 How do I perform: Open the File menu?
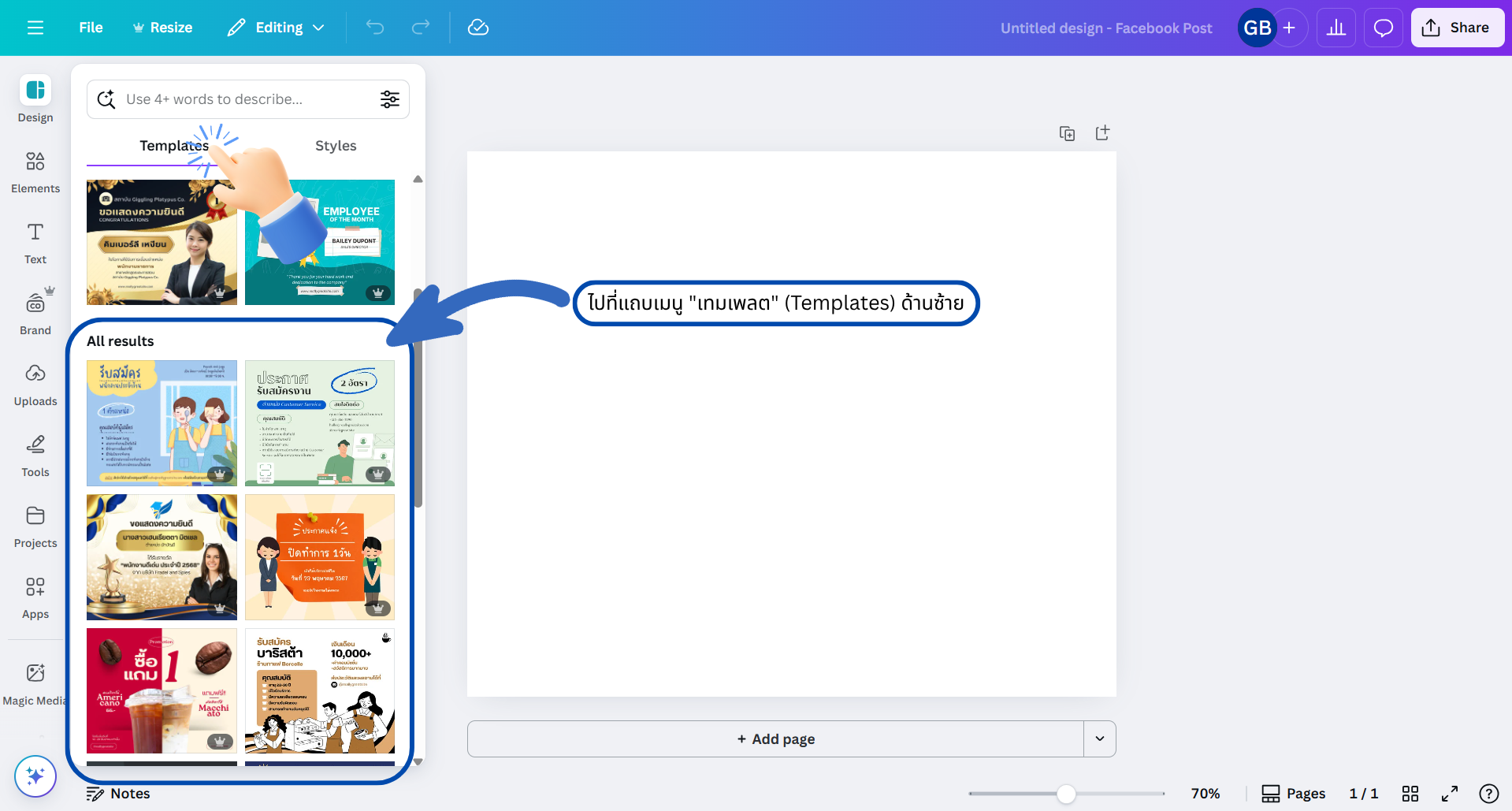(91, 28)
